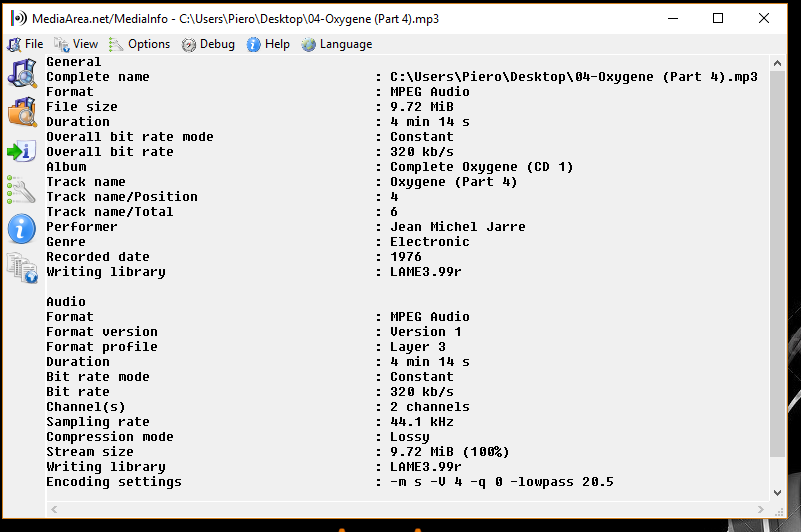Open preferences wrench icon in sidebar
The height and width of the screenshot is (532, 801).
[x=21, y=190]
